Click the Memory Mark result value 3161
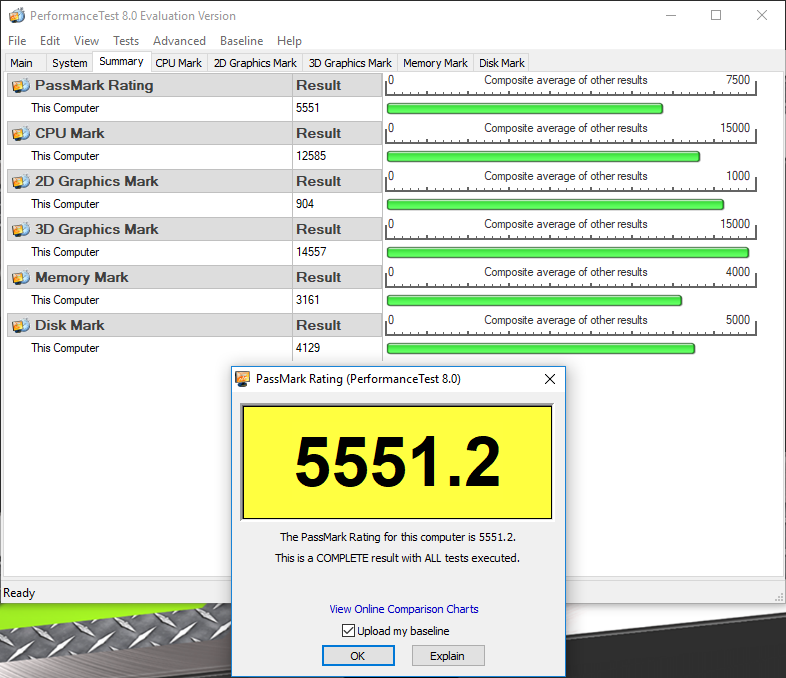This screenshot has height=678, width=786. (307, 300)
